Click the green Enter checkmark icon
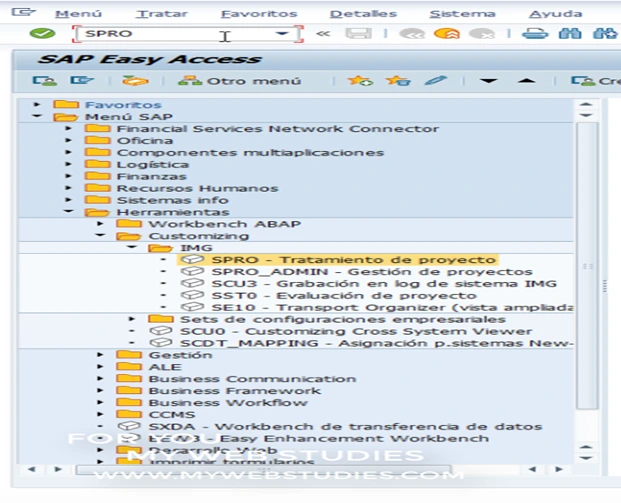Viewport: 621px width, 503px height. pos(42,33)
